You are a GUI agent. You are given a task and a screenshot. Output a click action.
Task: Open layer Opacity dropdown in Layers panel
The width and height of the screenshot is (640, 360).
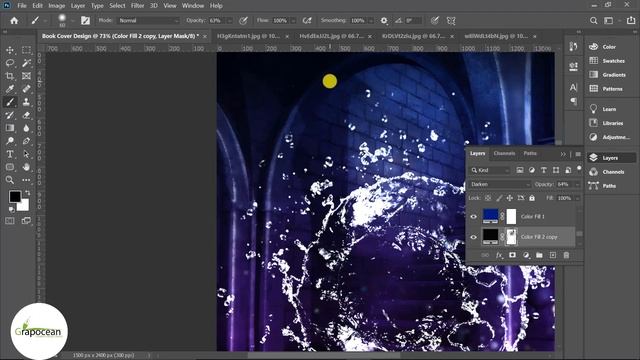point(577,184)
